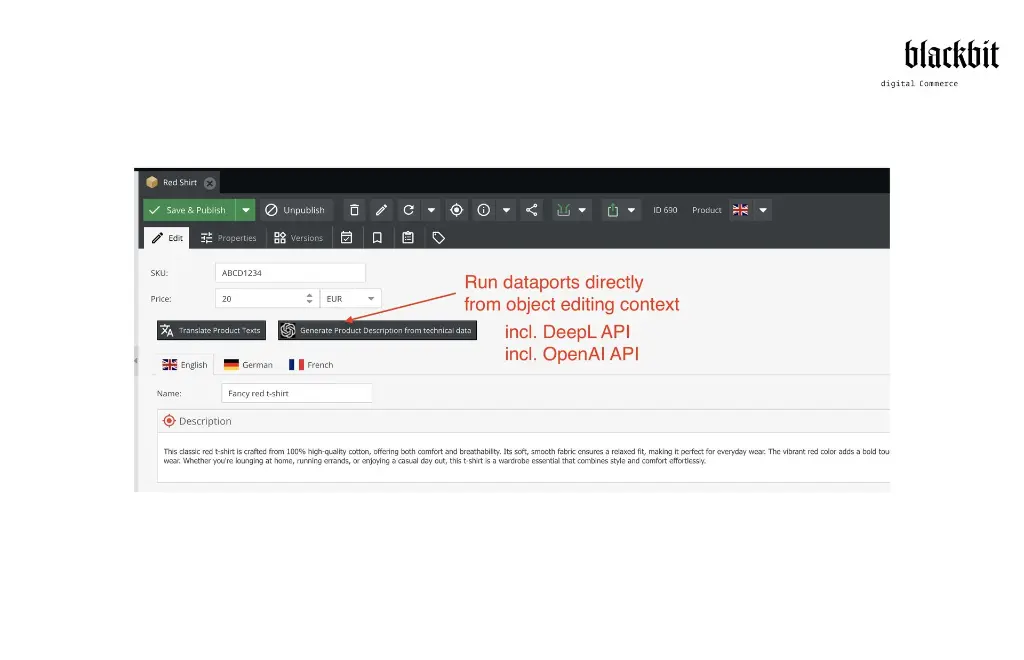Open the bookmark tab icon
Image resolution: width=1024 pixels, height=660 pixels.
coord(377,238)
